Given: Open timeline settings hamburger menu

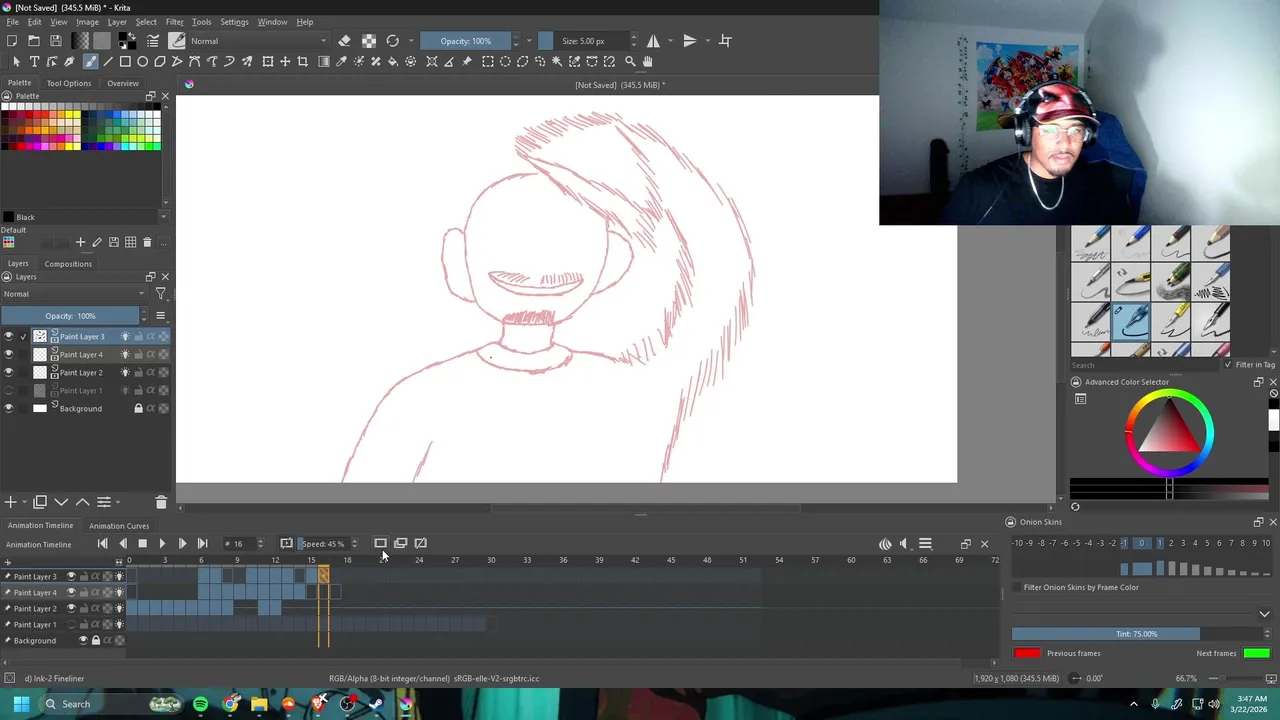Looking at the screenshot, I should point(925,544).
